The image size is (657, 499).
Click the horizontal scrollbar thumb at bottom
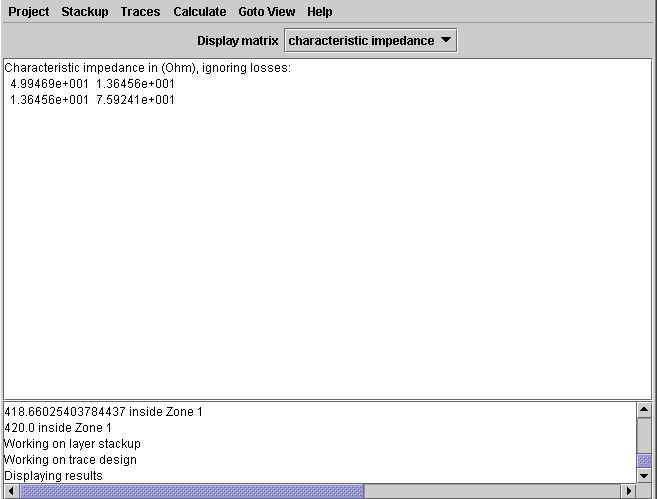(192, 491)
